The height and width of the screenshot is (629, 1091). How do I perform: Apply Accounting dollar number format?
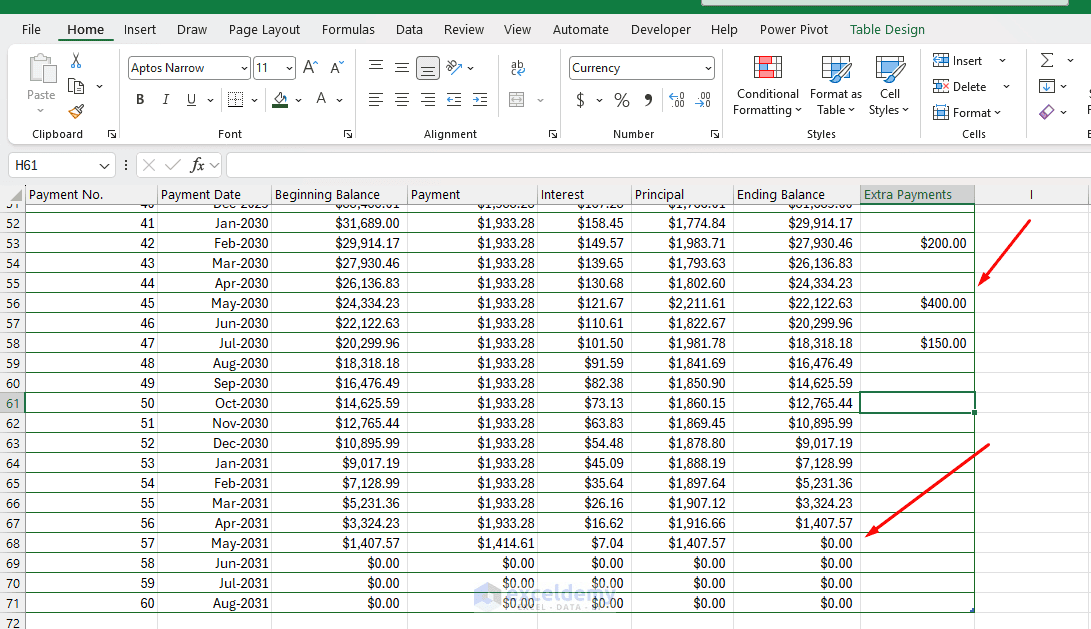(x=580, y=100)
